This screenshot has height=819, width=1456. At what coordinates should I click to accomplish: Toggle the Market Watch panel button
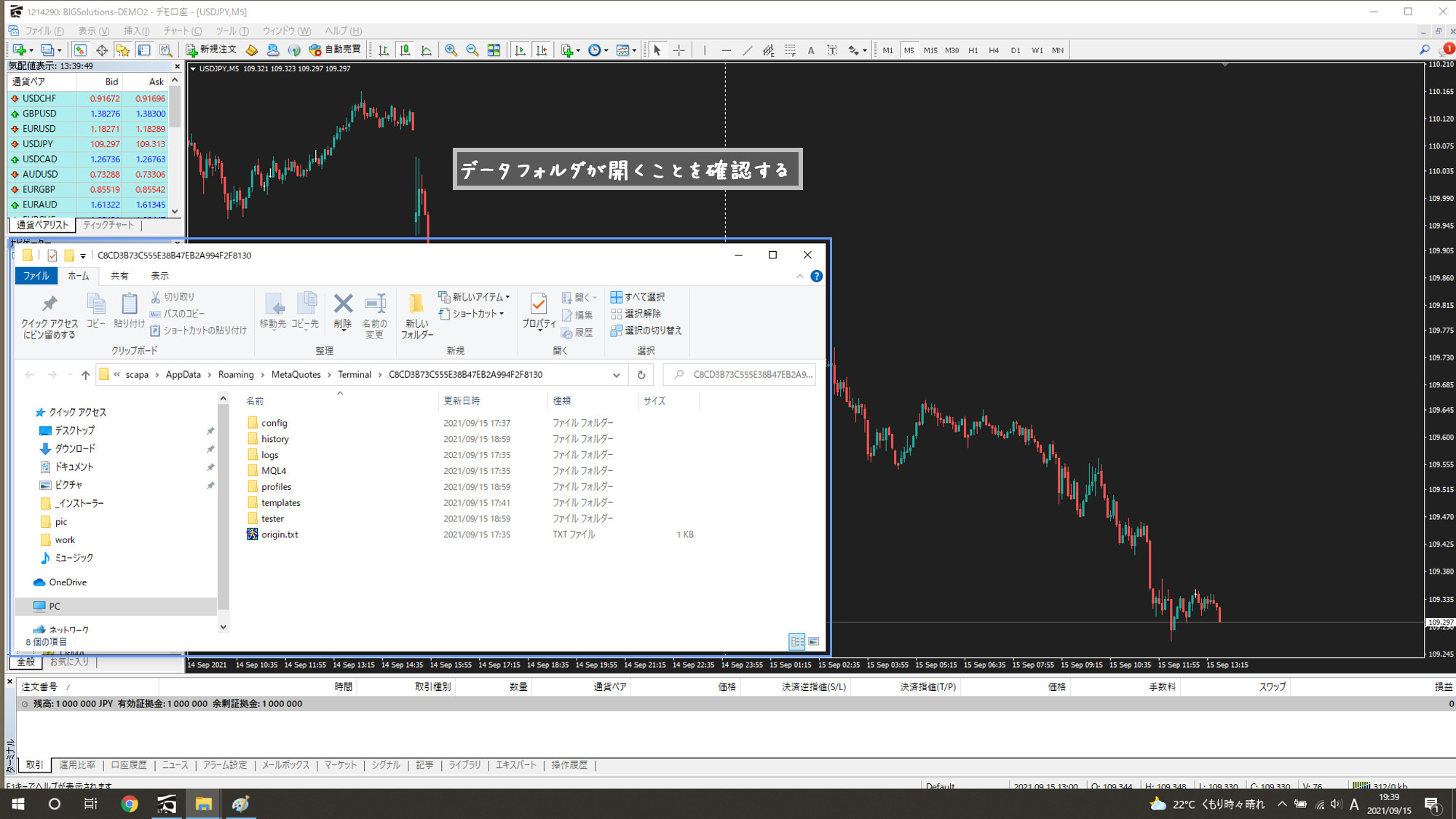[x=80, y=50]
